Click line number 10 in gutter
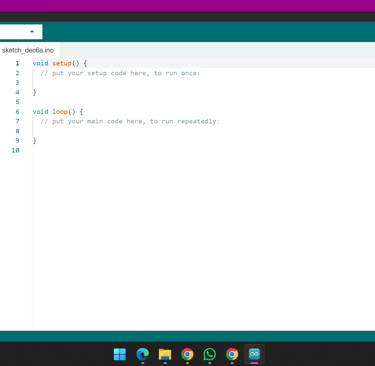 (16, 150)
